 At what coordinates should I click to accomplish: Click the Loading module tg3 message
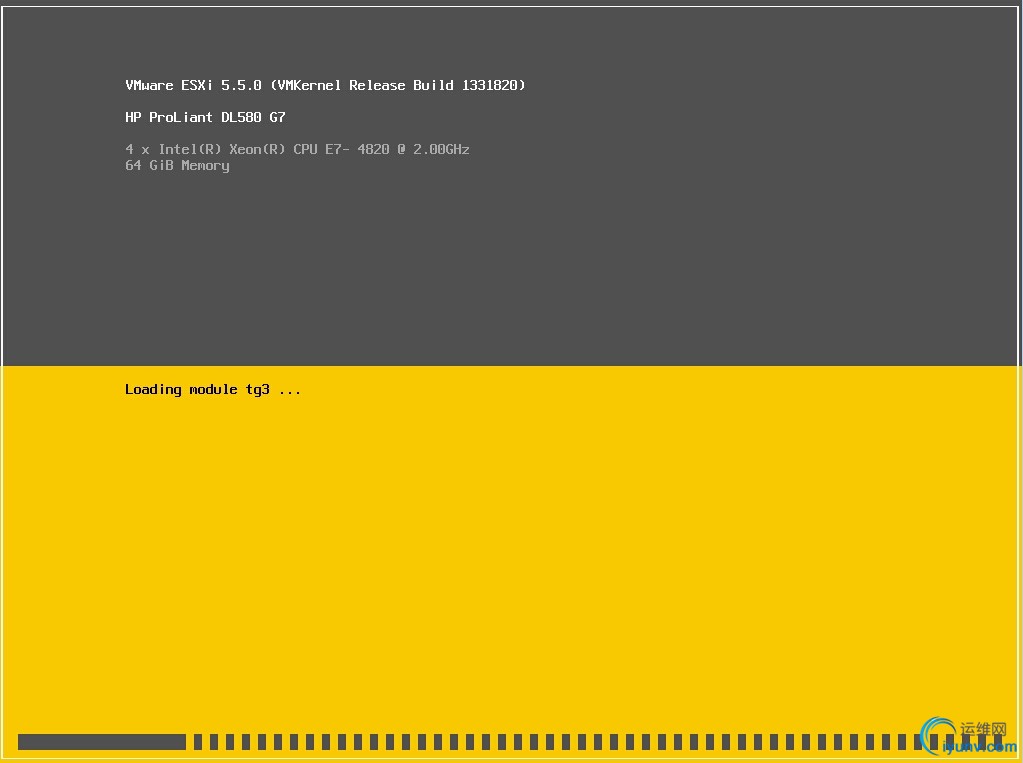(x=213, y=390)
